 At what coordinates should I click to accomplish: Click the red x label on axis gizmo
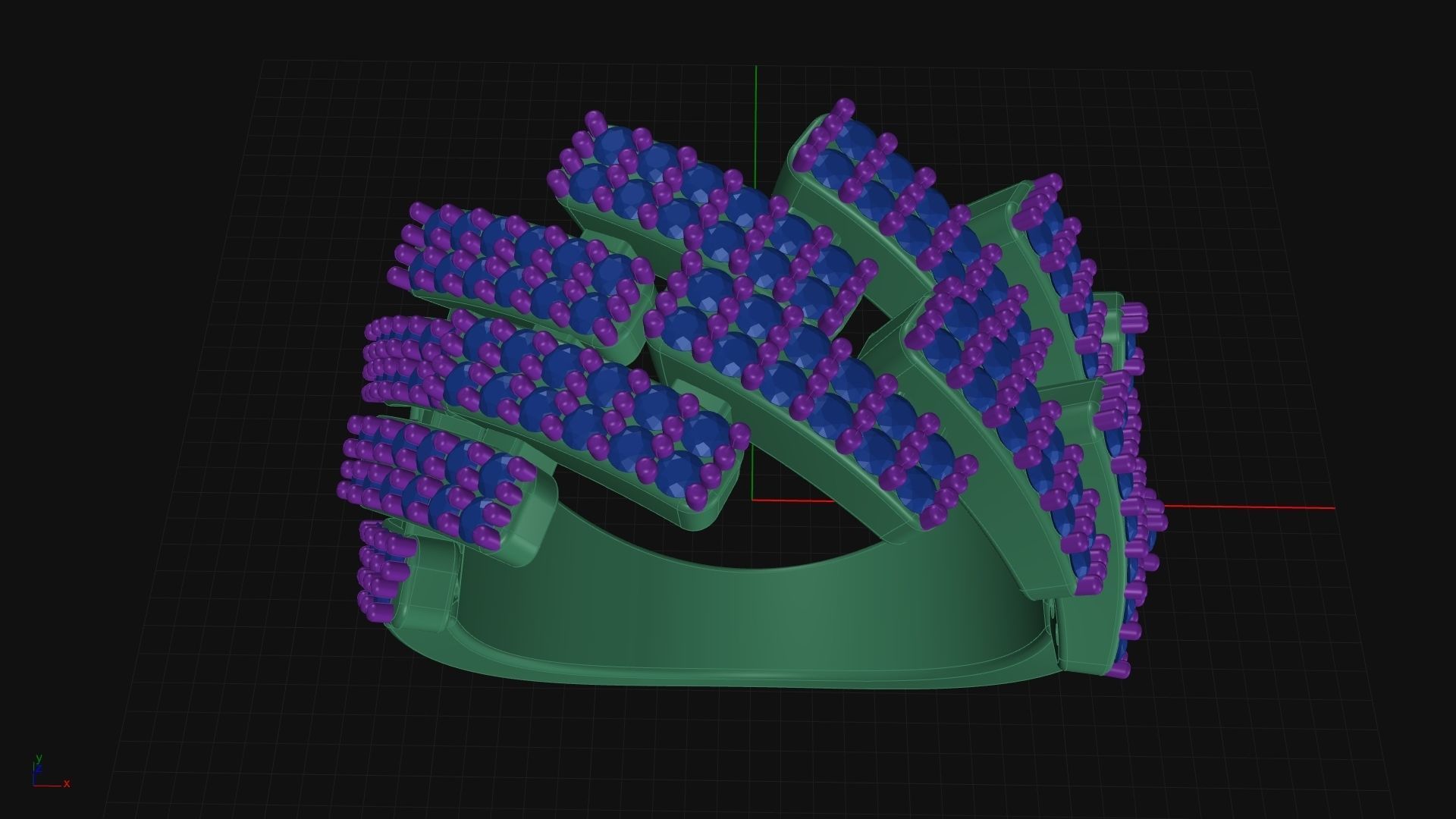tap(67, 784)
